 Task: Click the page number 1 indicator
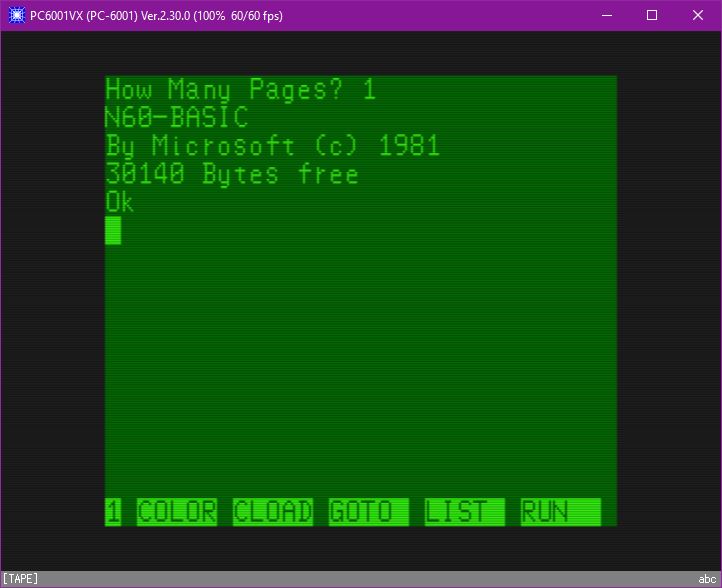[113, 512]
